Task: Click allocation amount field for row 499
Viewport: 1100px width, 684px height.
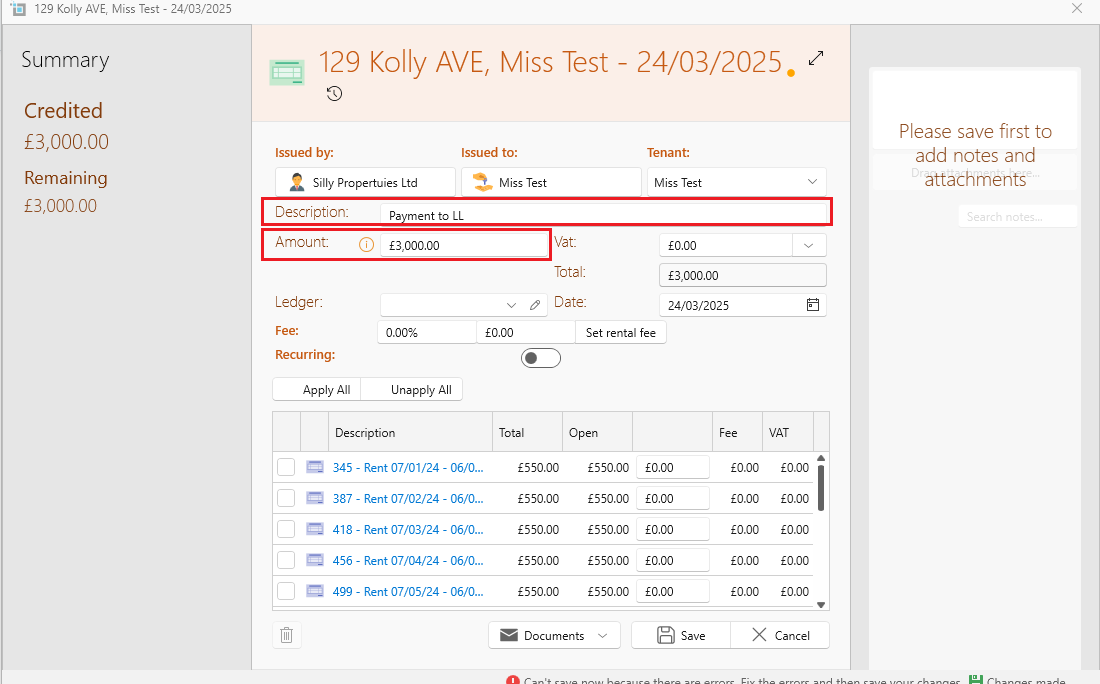Action: (x=673, y=591)
